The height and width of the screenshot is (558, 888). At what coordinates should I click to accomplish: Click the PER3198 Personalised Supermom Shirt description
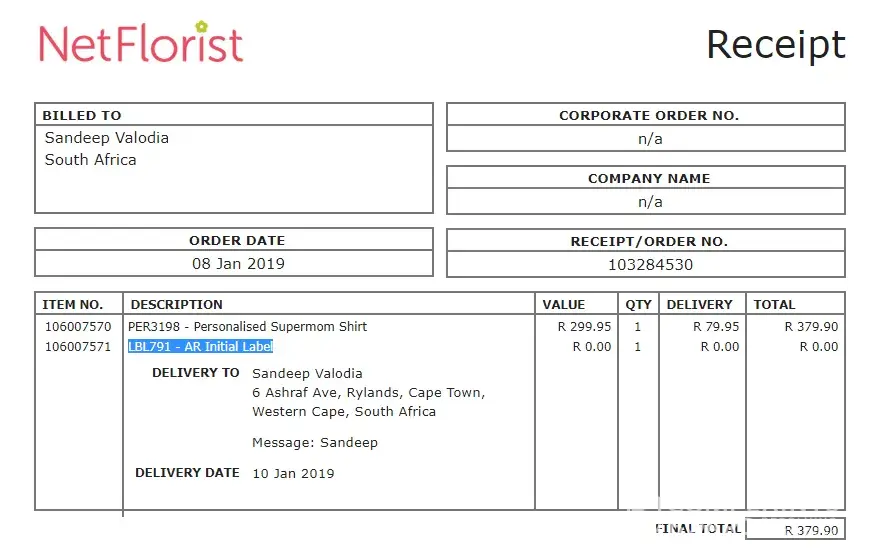coord(247,327)
